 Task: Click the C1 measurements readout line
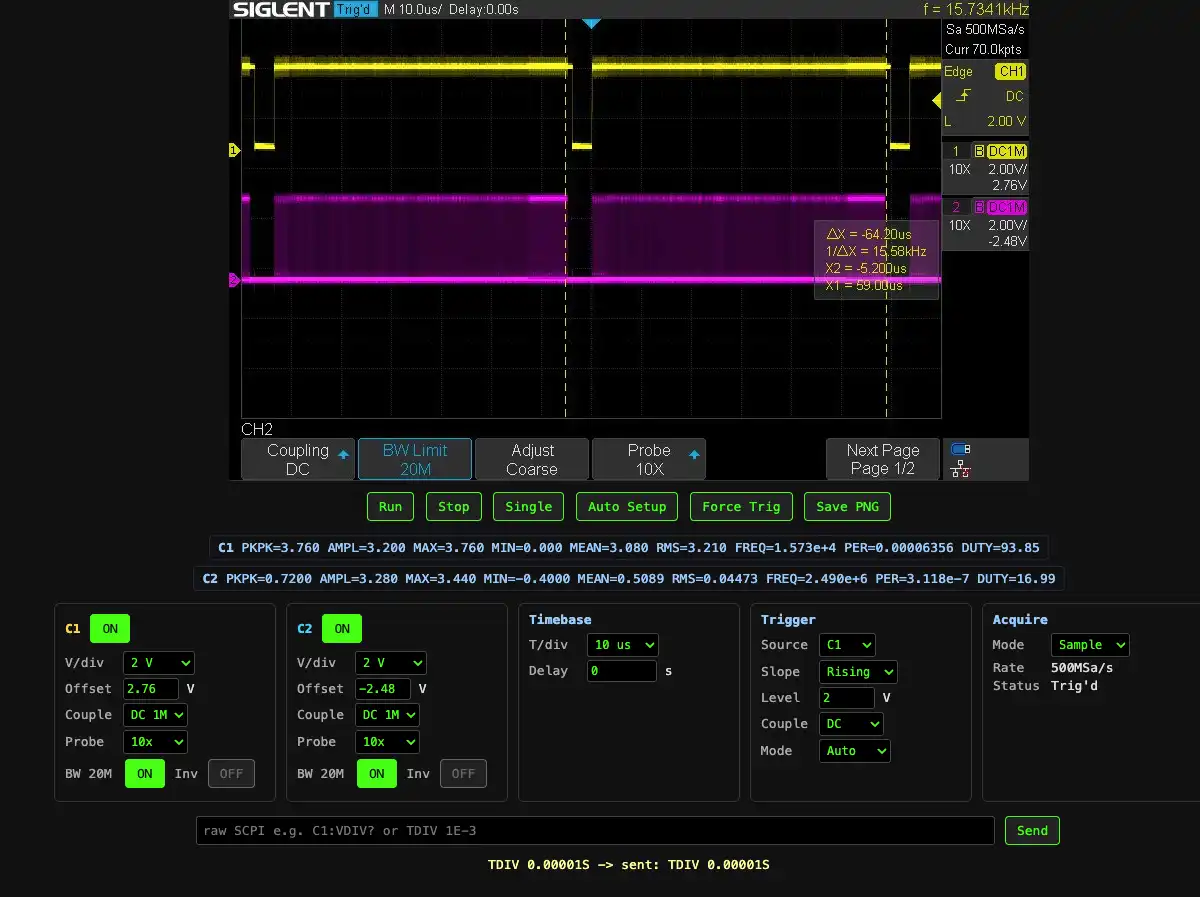coord(629,547)
